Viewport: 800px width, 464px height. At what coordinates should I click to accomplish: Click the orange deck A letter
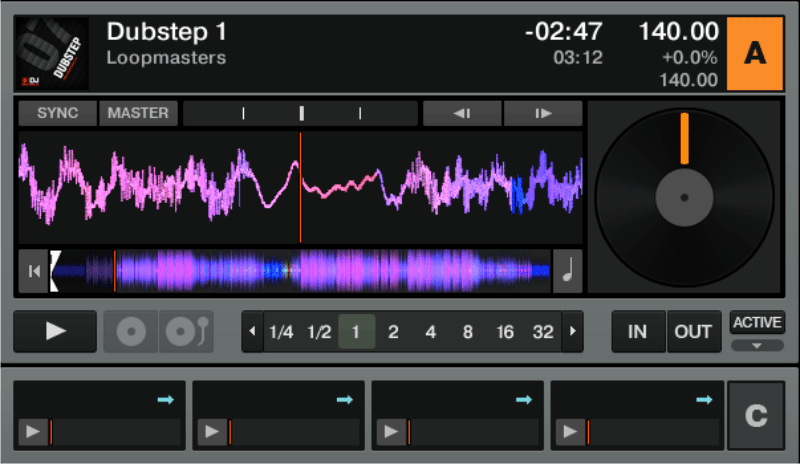click(754, 54)
